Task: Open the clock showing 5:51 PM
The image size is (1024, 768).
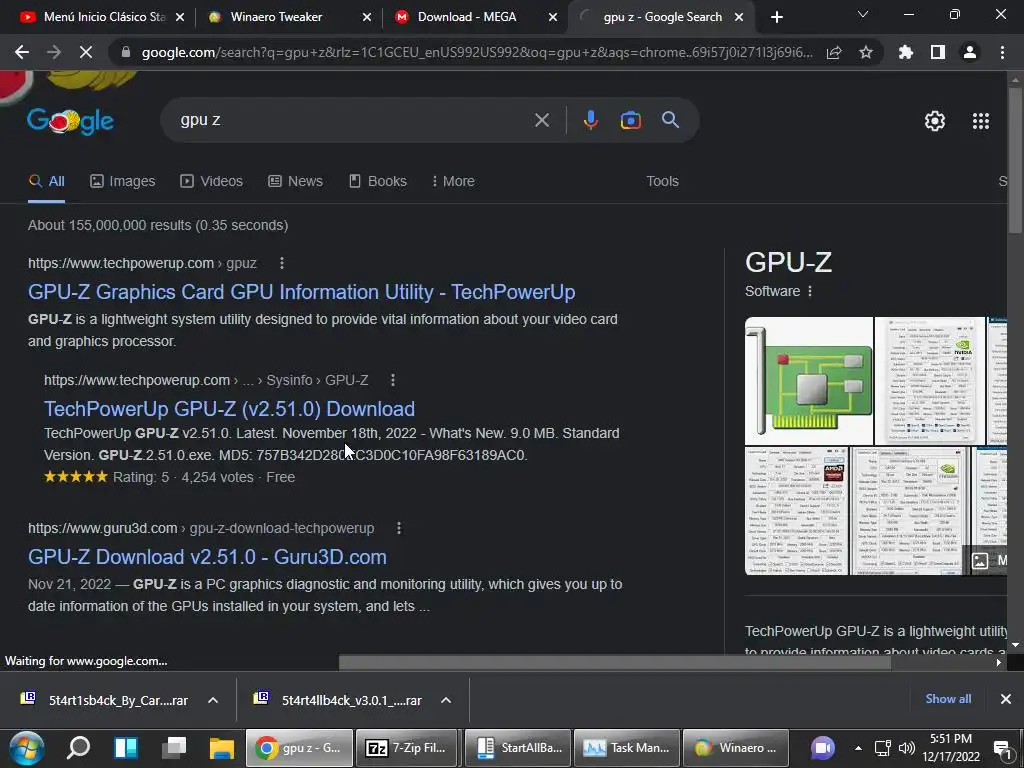Action: (951, 748)
